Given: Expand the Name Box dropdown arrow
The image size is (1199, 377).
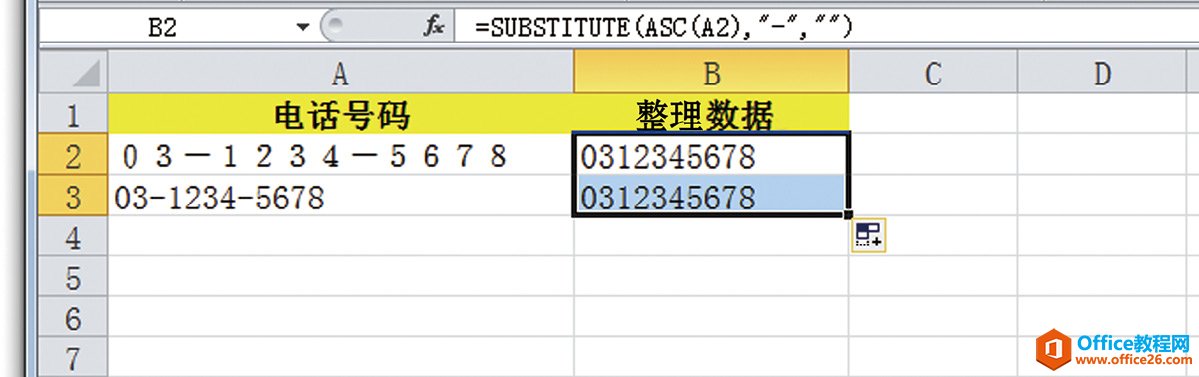Looking at the screenshot, I should [304, 28].
